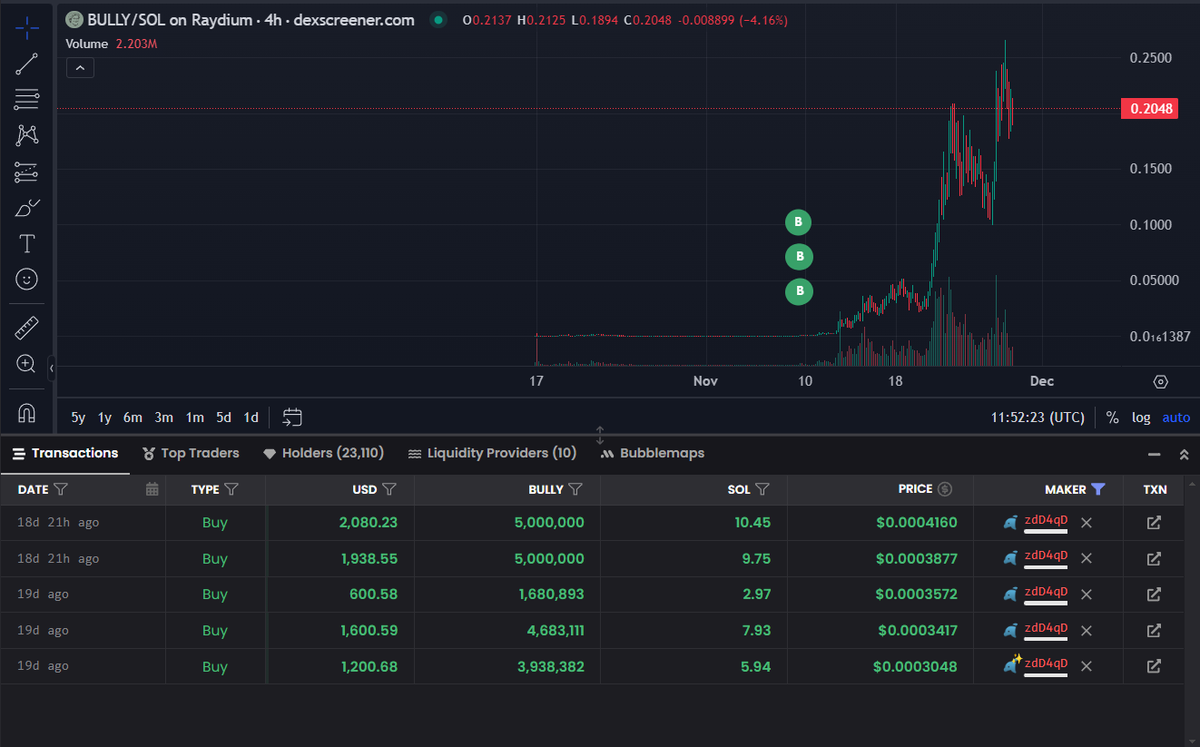
Task: Set chart range to 6m
Action: pos(133,417)
